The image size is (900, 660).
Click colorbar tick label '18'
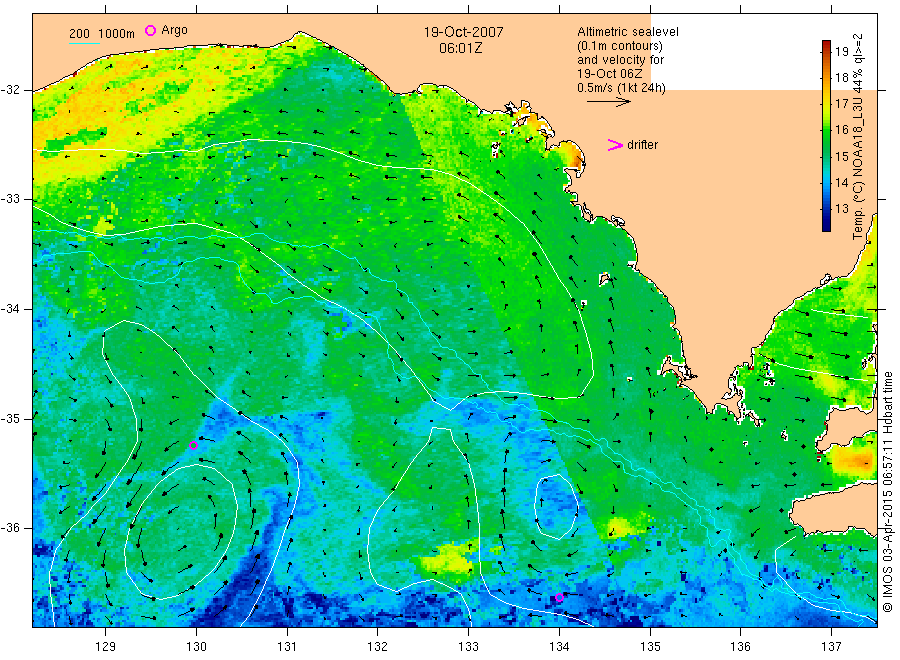coord(842,78)
